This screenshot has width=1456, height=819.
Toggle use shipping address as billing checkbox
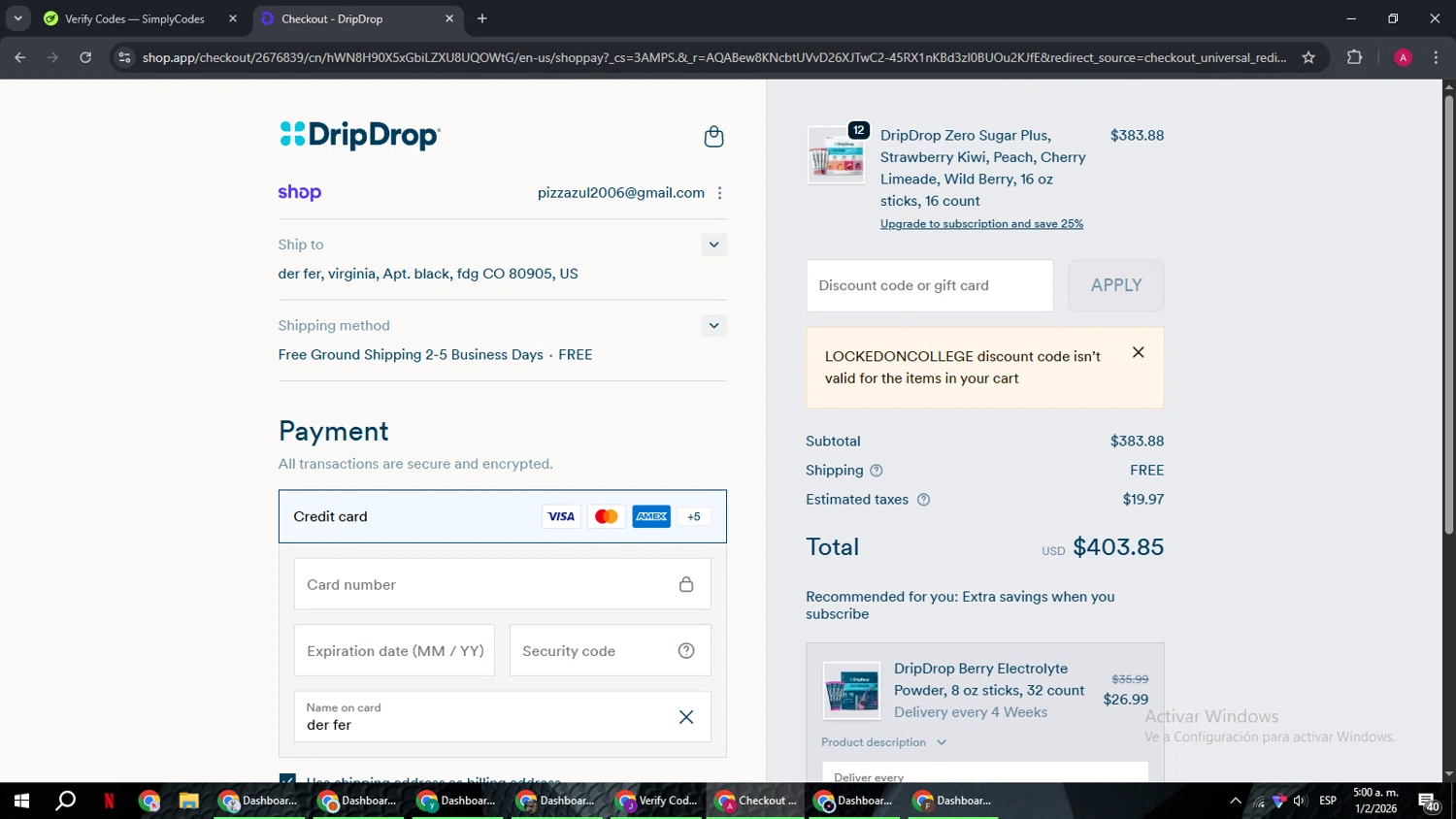click(x=287, y=778)
